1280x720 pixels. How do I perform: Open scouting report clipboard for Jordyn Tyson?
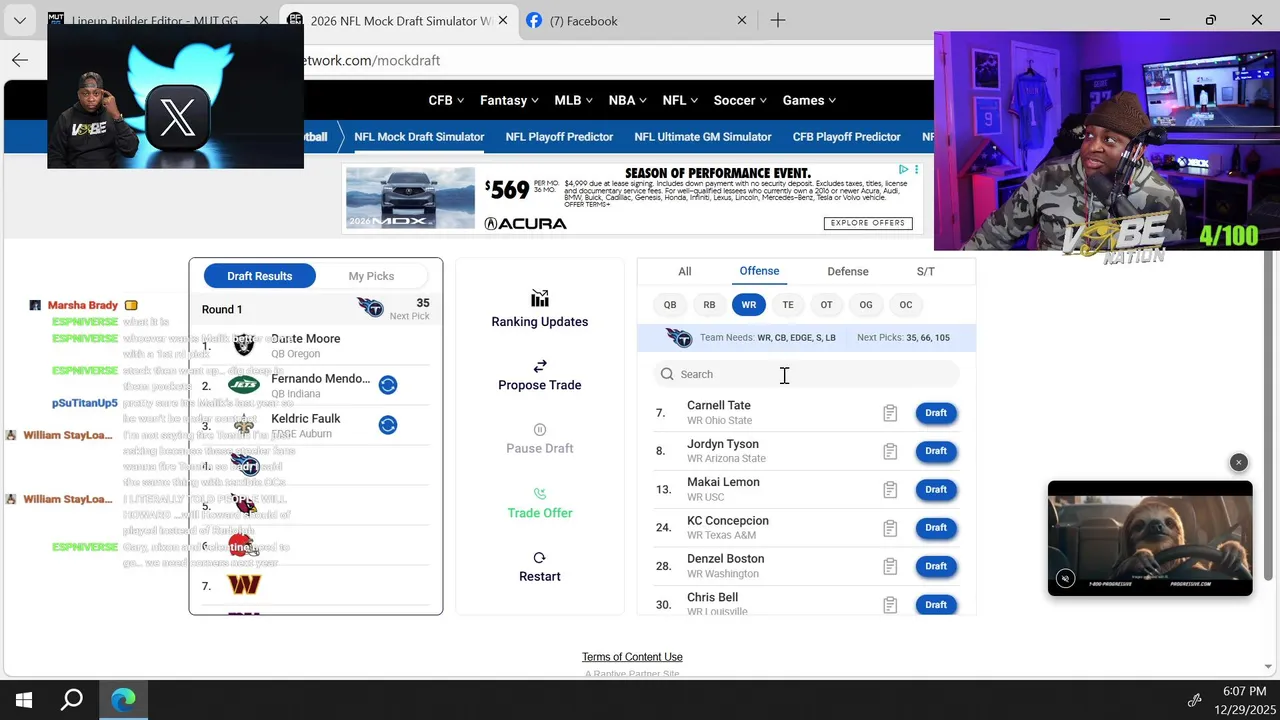click(890, 451)
